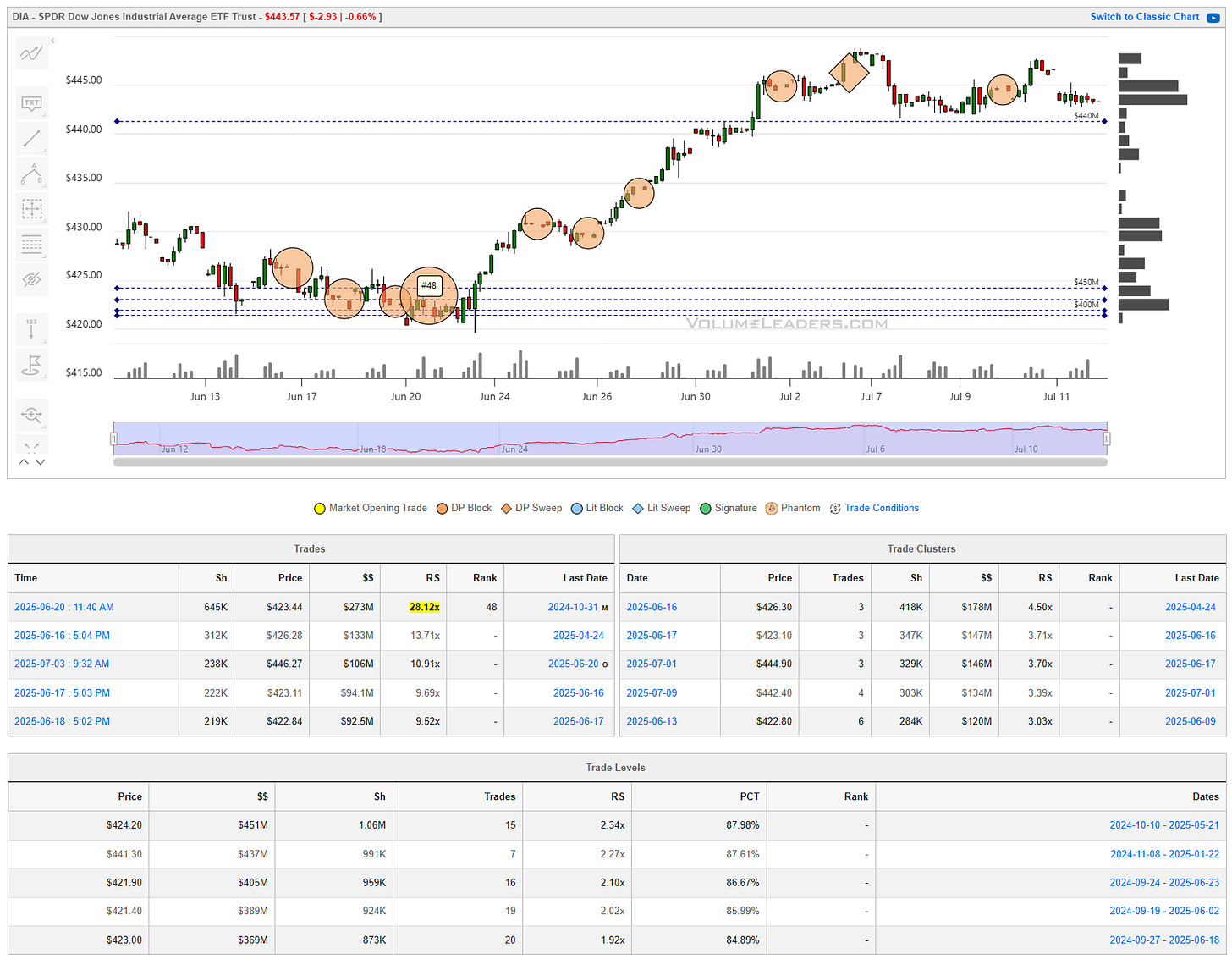The height and width of the screenshot is (959, 1232).
Task: Select the TXT text annotation tool
Action: [32, 102]
